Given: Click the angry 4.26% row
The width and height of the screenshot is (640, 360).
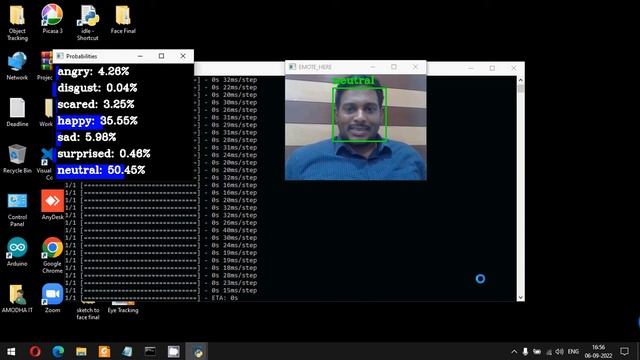Looking at the screenshot, I should tap(93, 71).
